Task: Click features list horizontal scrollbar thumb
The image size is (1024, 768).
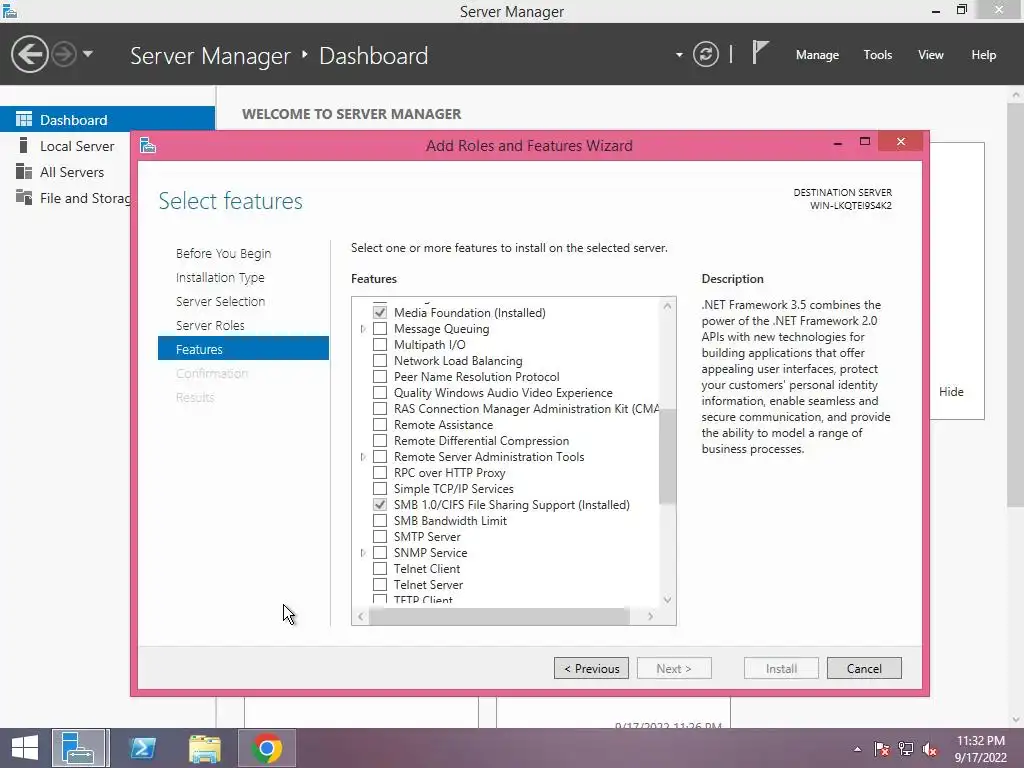Action: tap(500, 616)
